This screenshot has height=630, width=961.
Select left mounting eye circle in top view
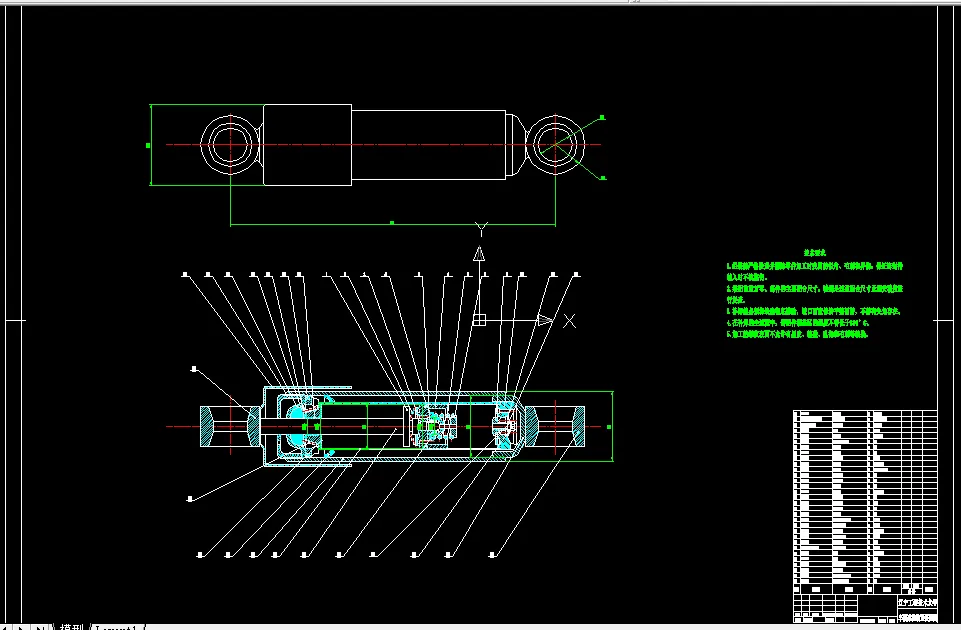(230, 145)
